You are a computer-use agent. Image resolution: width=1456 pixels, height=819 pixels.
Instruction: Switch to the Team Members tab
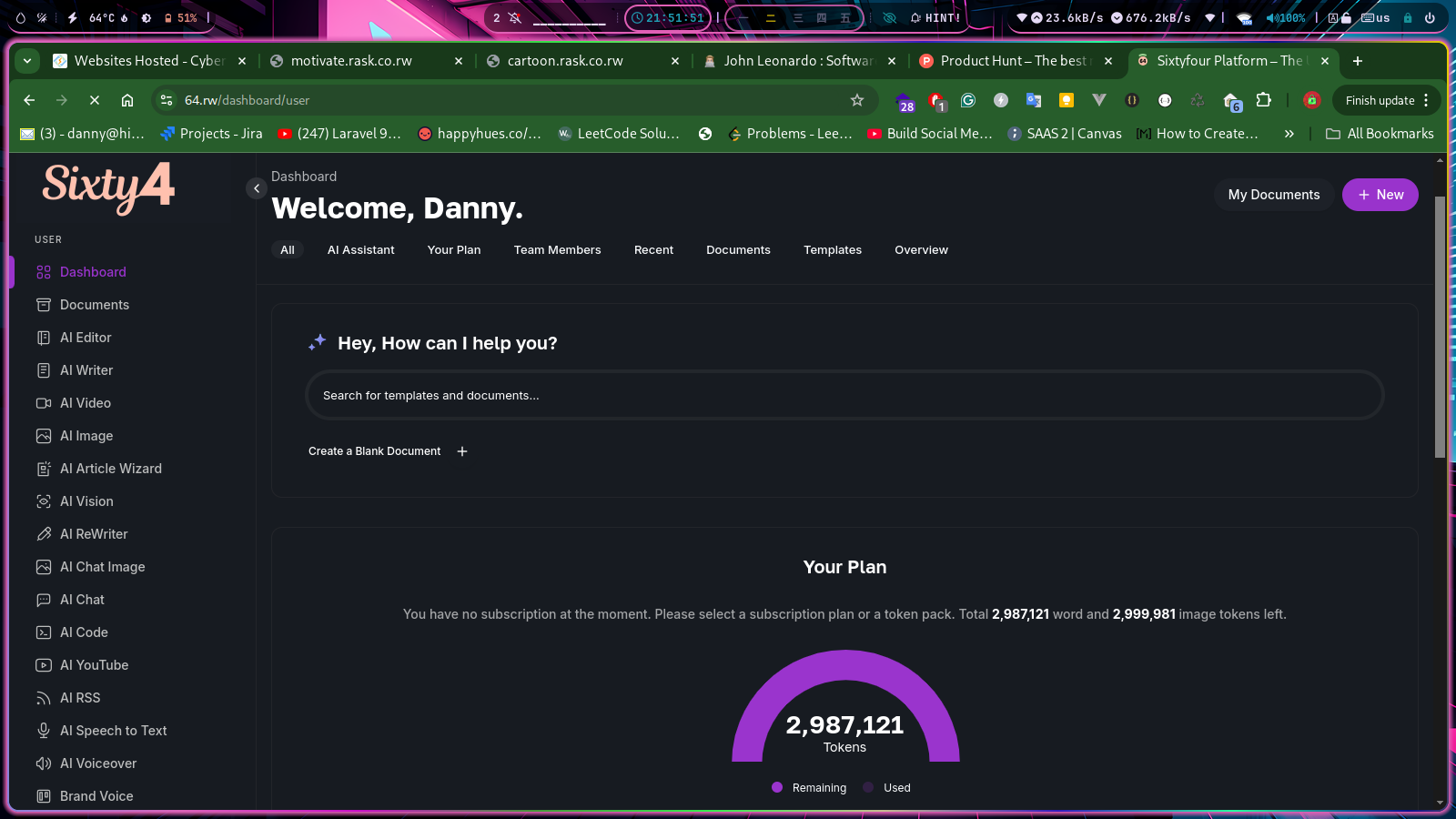pos(558,250)
